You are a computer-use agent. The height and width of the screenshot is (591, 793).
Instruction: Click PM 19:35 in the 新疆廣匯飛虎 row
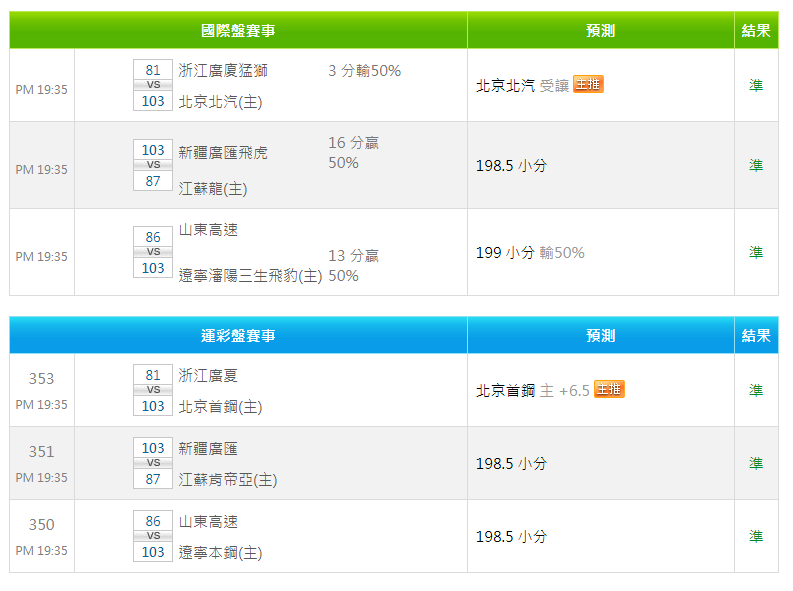(41, 169)
